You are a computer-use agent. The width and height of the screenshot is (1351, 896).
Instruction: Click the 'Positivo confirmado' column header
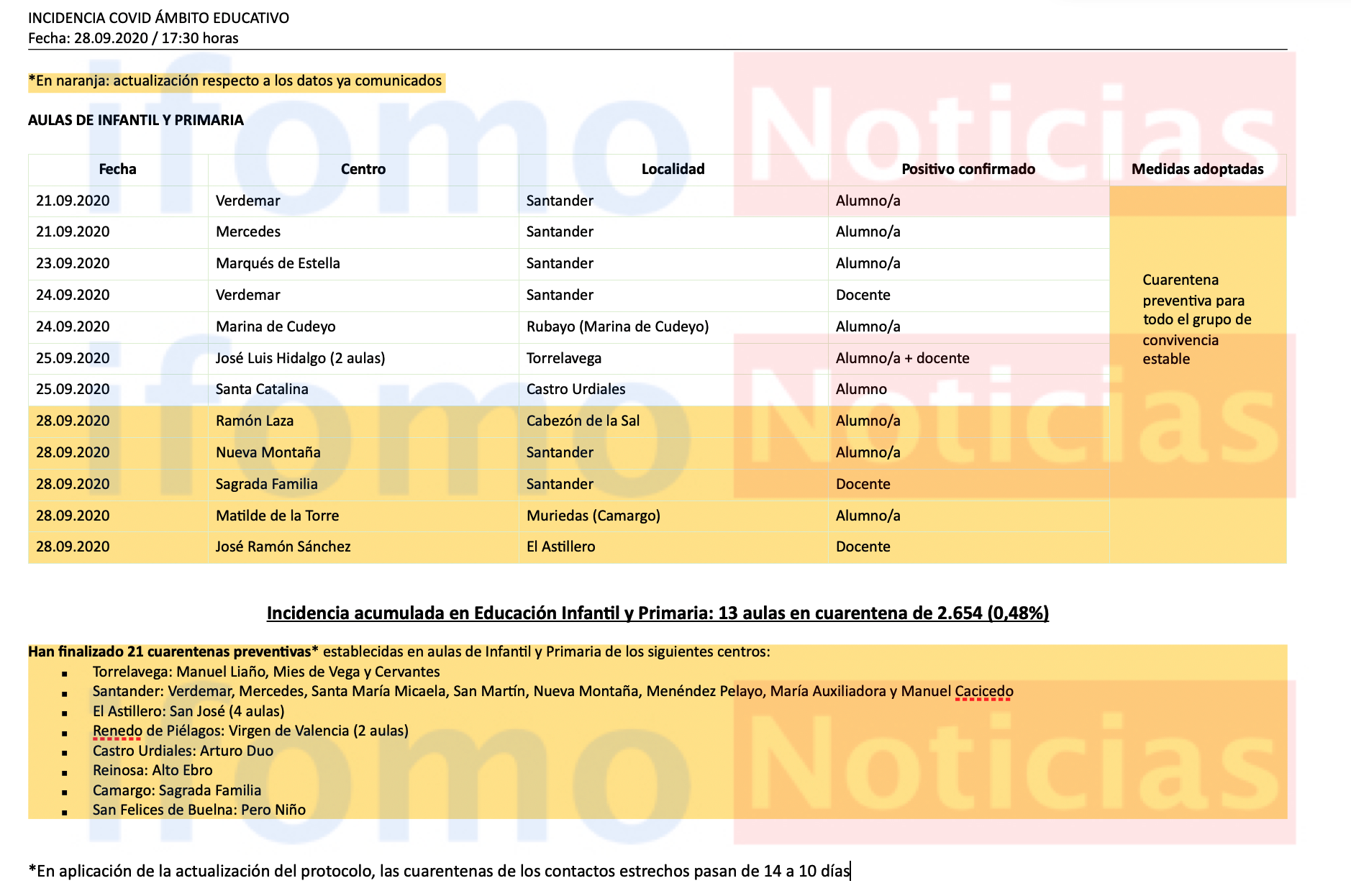point(968,169)
